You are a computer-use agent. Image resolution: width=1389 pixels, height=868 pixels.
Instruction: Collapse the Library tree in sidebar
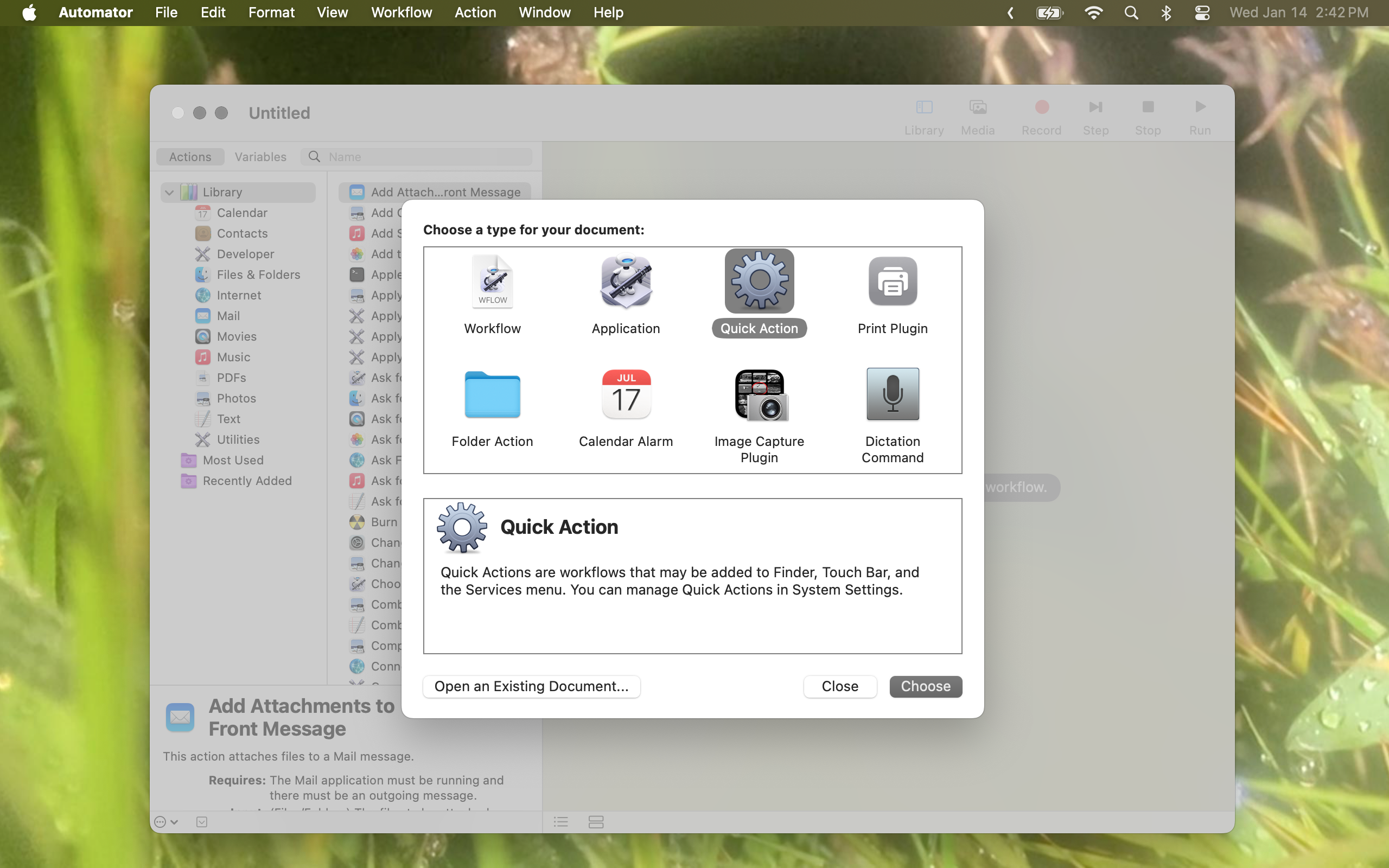click(x=169, y=192)
